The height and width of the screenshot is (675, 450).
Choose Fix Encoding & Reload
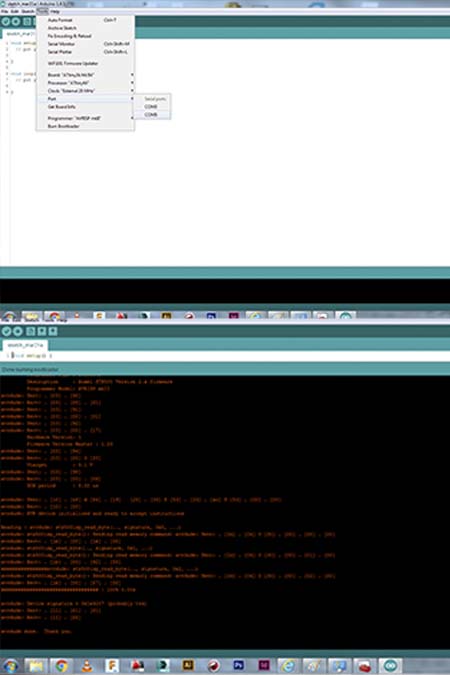85,36
